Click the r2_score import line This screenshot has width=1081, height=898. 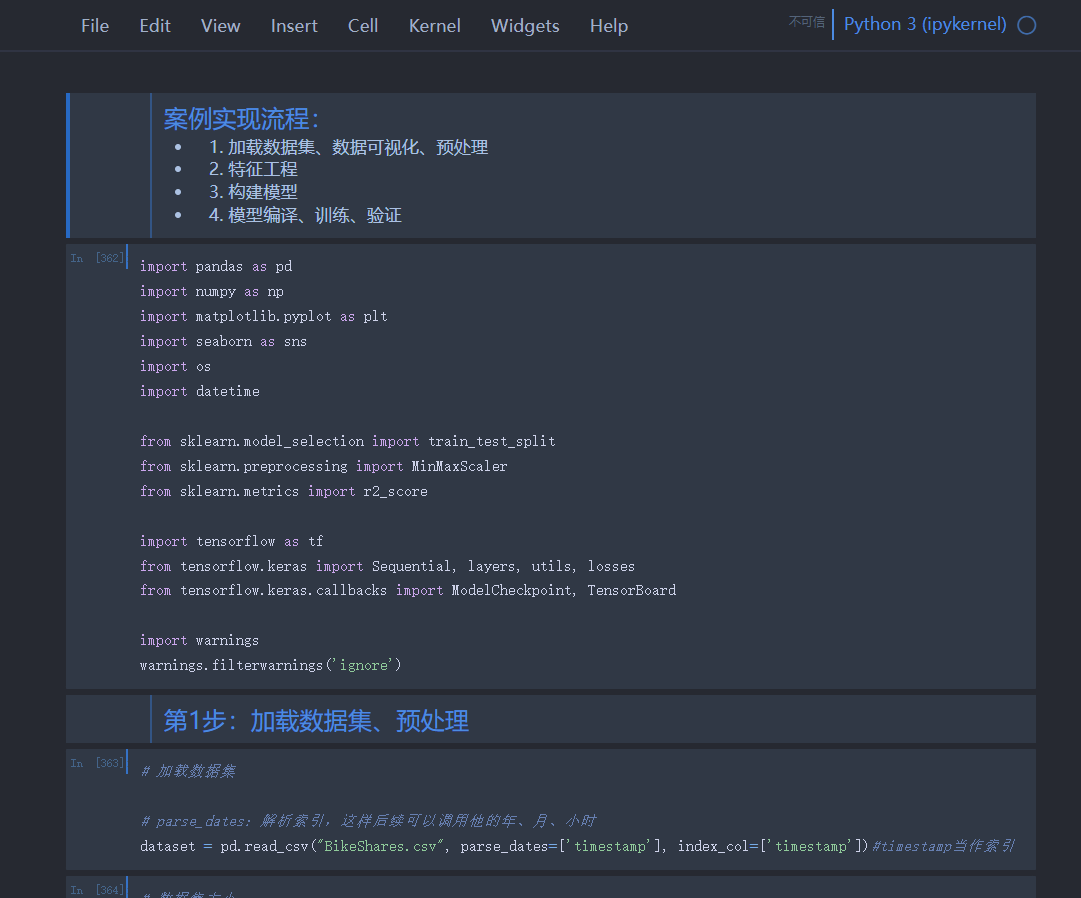coord(283,491)
